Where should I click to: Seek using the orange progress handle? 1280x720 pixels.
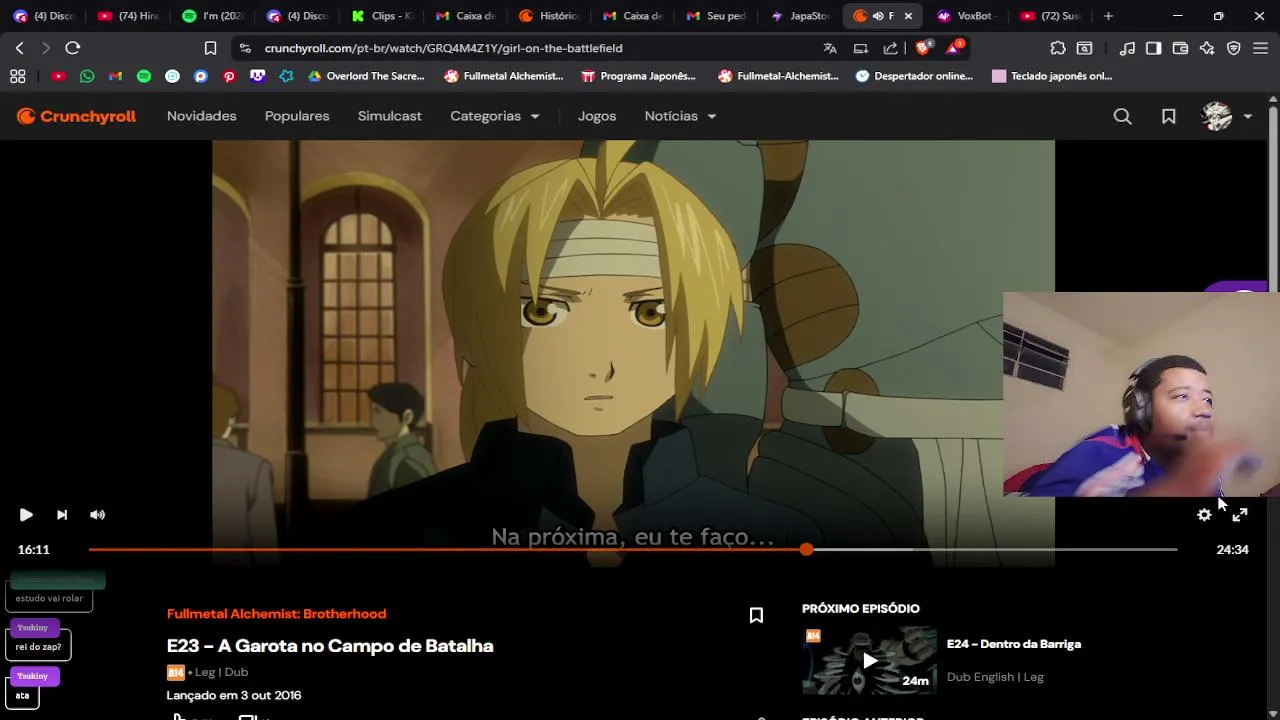point(807,549)
